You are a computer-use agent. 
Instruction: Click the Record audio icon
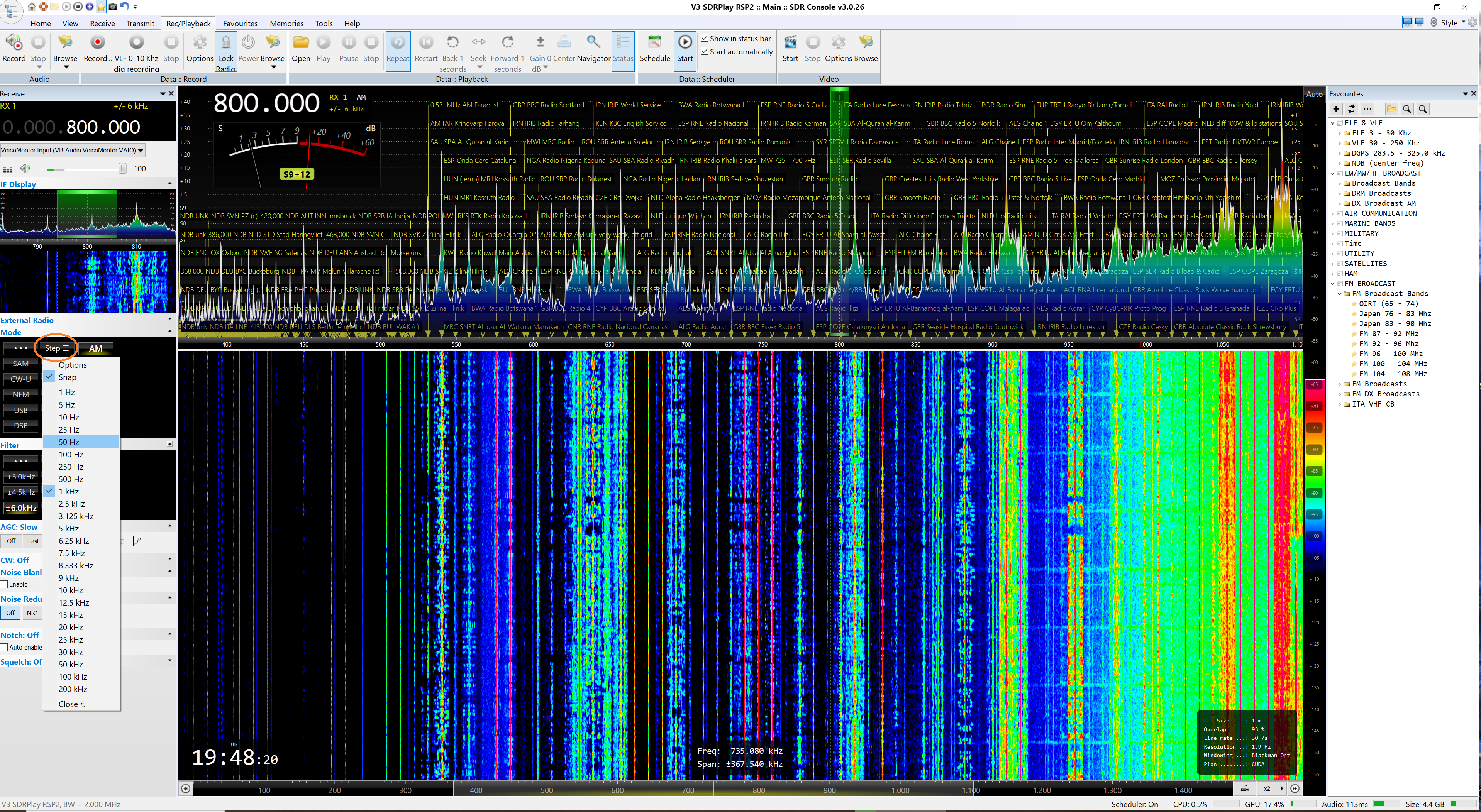click(13, 43)
